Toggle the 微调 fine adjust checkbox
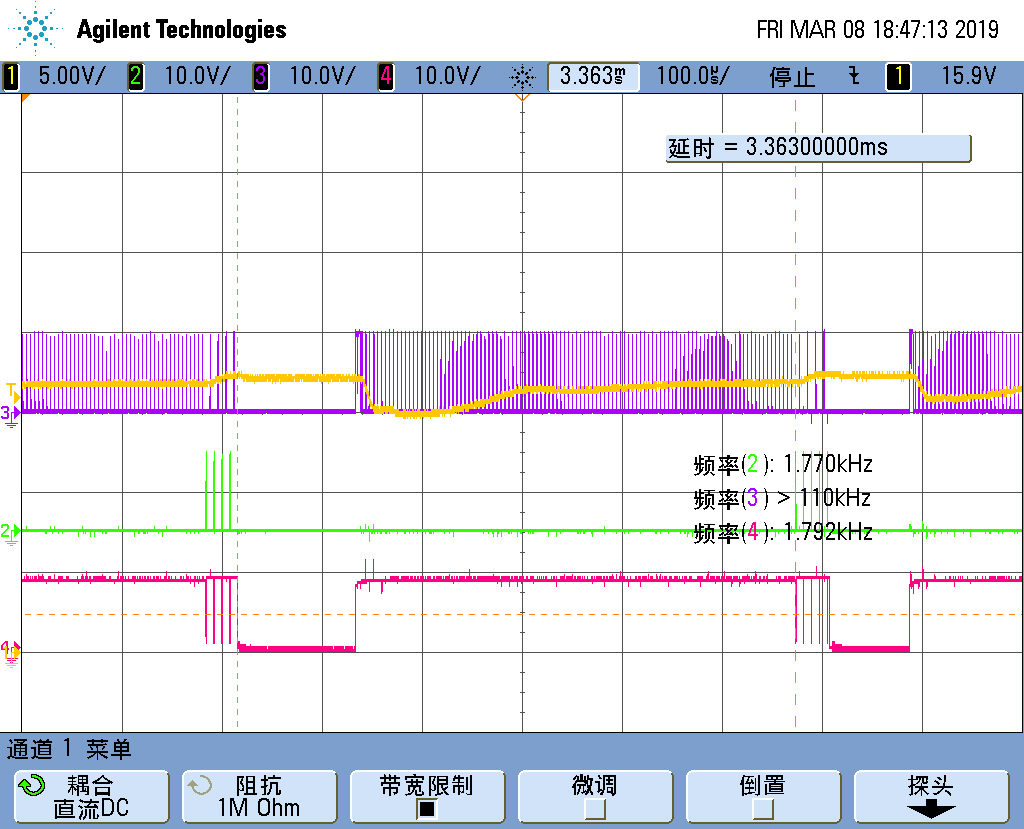The width and height of the screenshot is (1024, 829). [x=594, y=809]
